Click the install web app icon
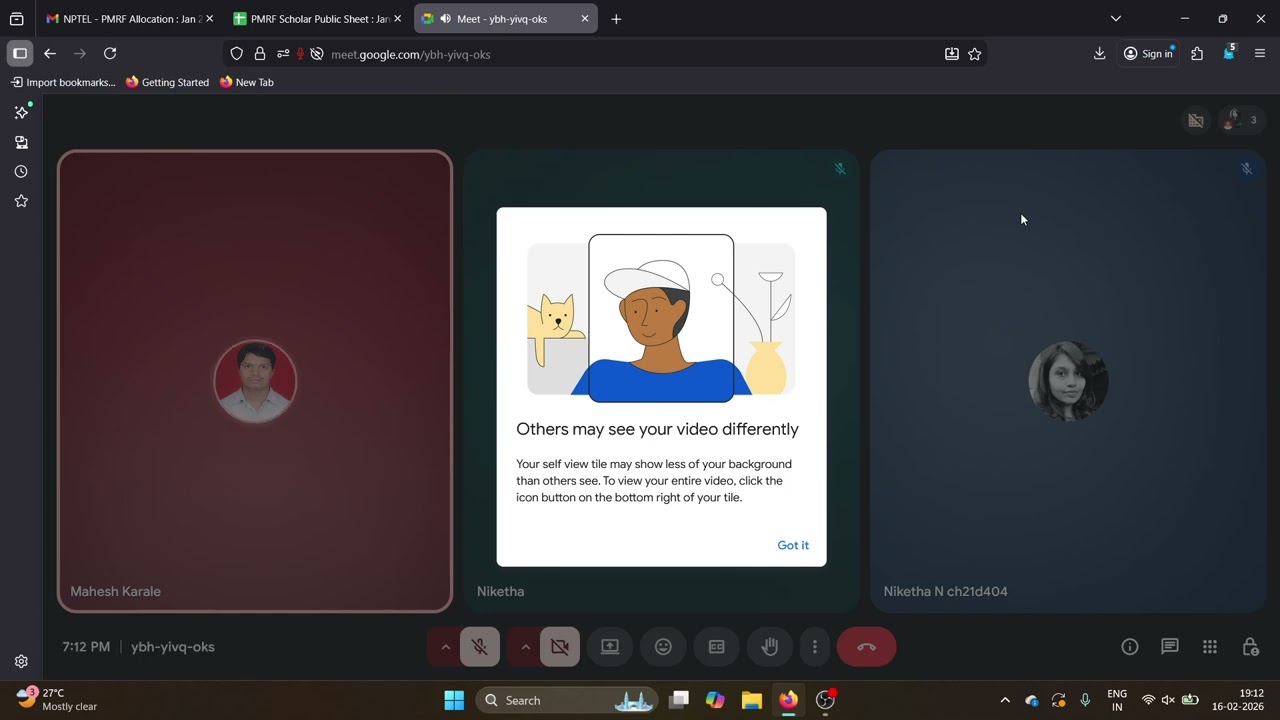Viewport: 1280px width, 720px height. click(x=952, y=54)
